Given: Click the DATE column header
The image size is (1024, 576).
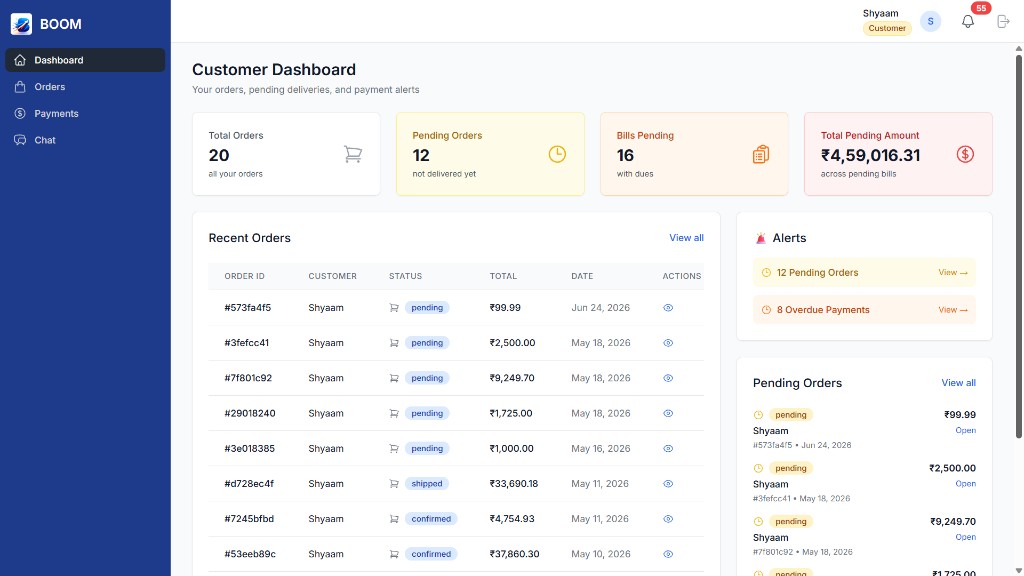Looking at the screenshot, I should [x=582, y=276].
